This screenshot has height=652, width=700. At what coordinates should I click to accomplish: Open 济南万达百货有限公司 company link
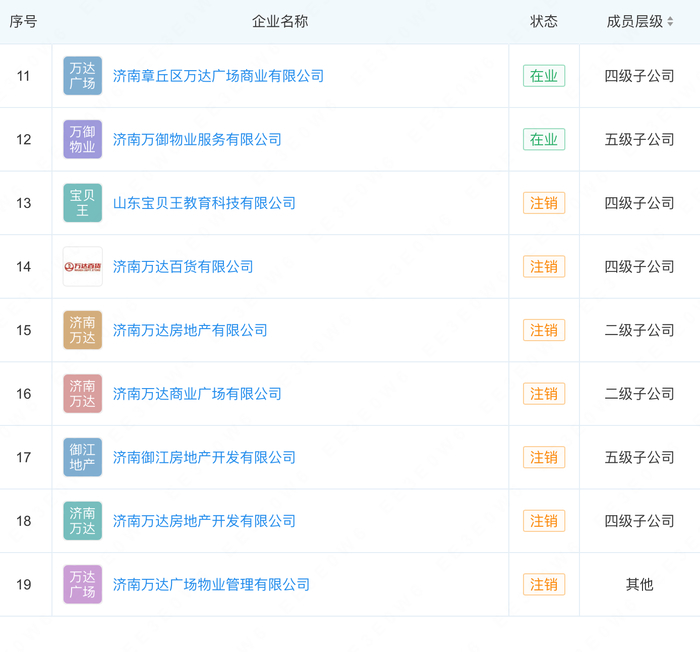tap(183, 267)
